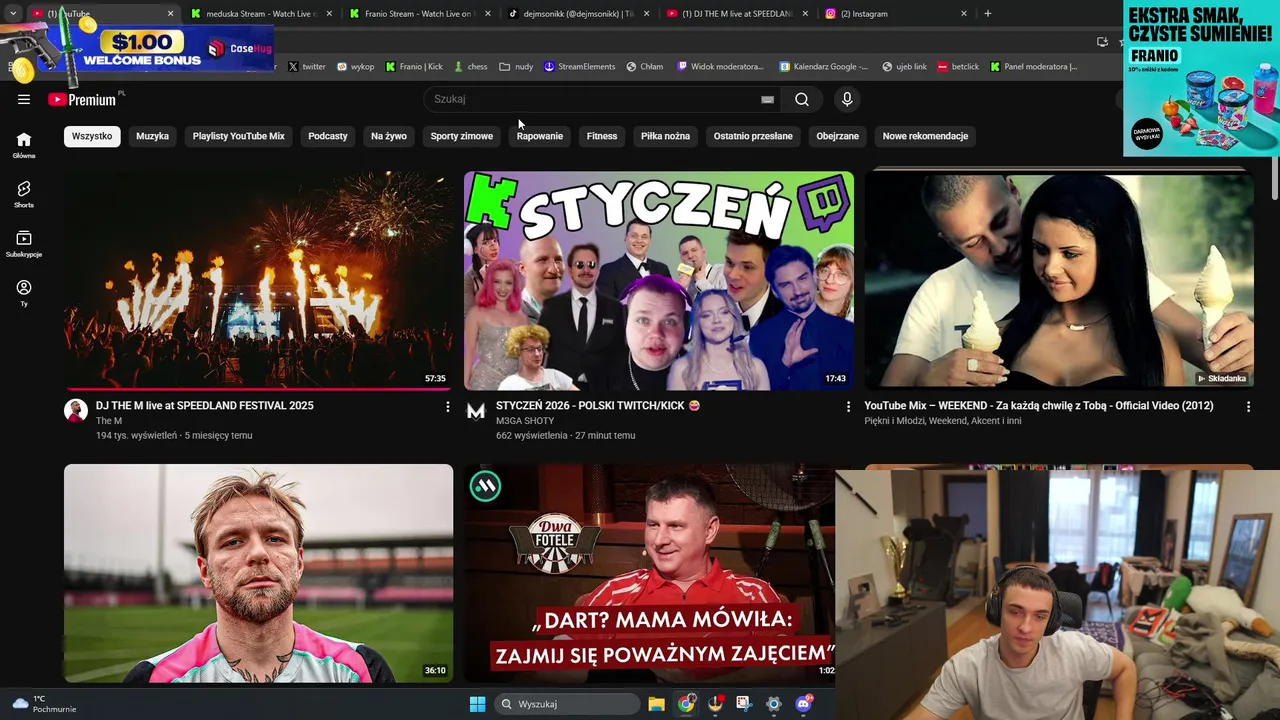Image resolution: width=1280 pixels, height=720 pixels.
Task: Select the Obejrzane filter chip
Action: point(837,136)
